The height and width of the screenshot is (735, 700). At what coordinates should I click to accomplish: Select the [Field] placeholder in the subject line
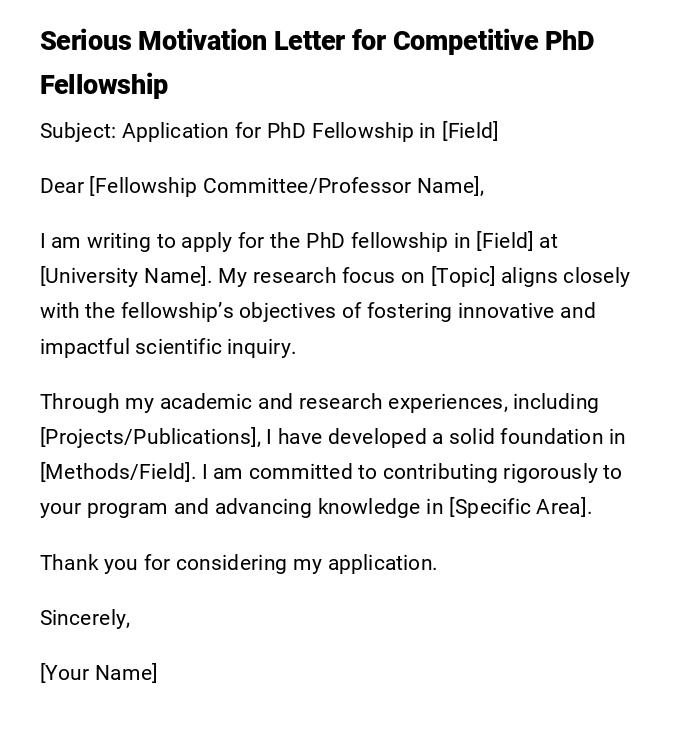click(x=470, y=131)
